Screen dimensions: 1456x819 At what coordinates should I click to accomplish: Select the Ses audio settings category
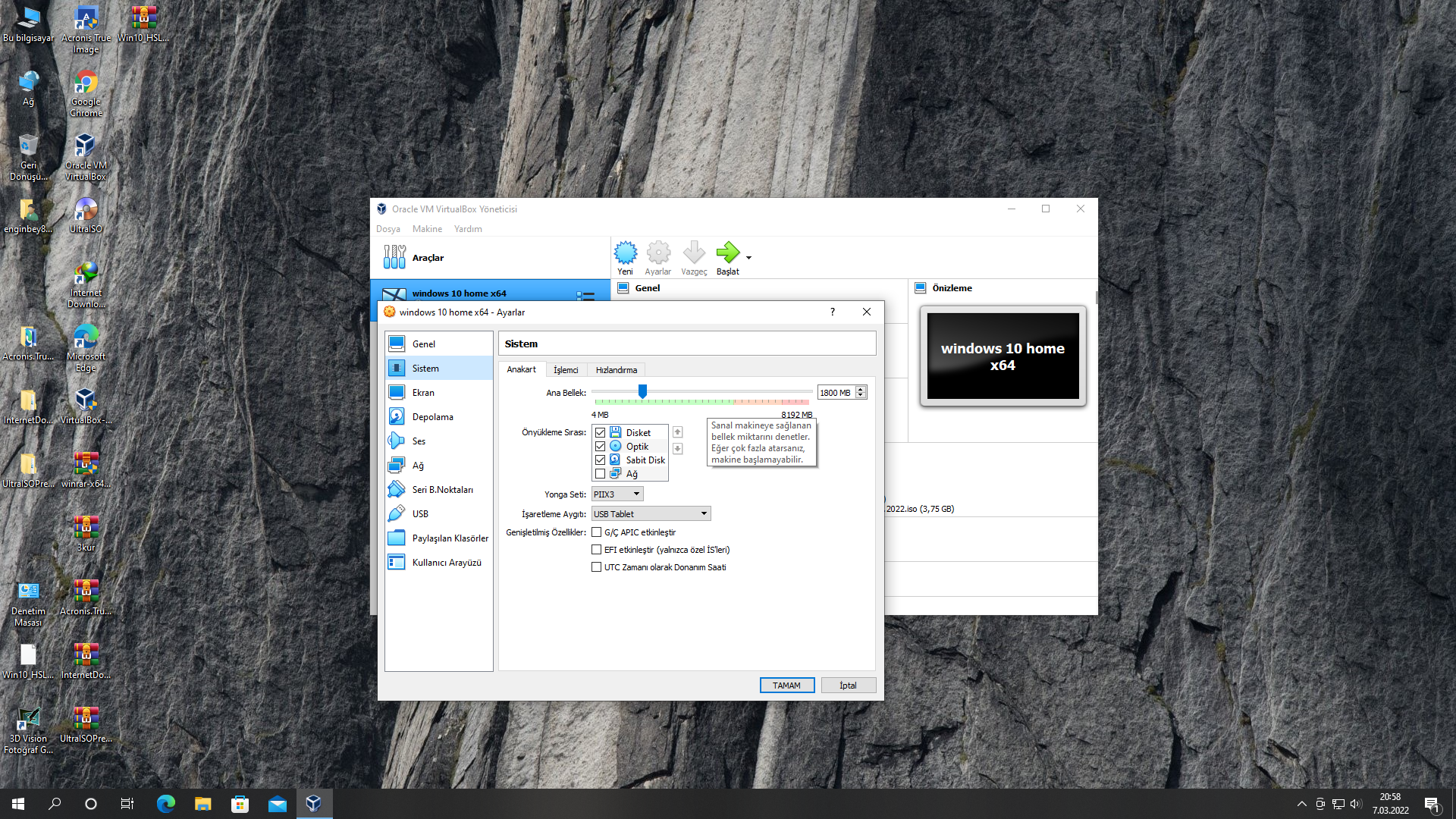tap(419, 441)
